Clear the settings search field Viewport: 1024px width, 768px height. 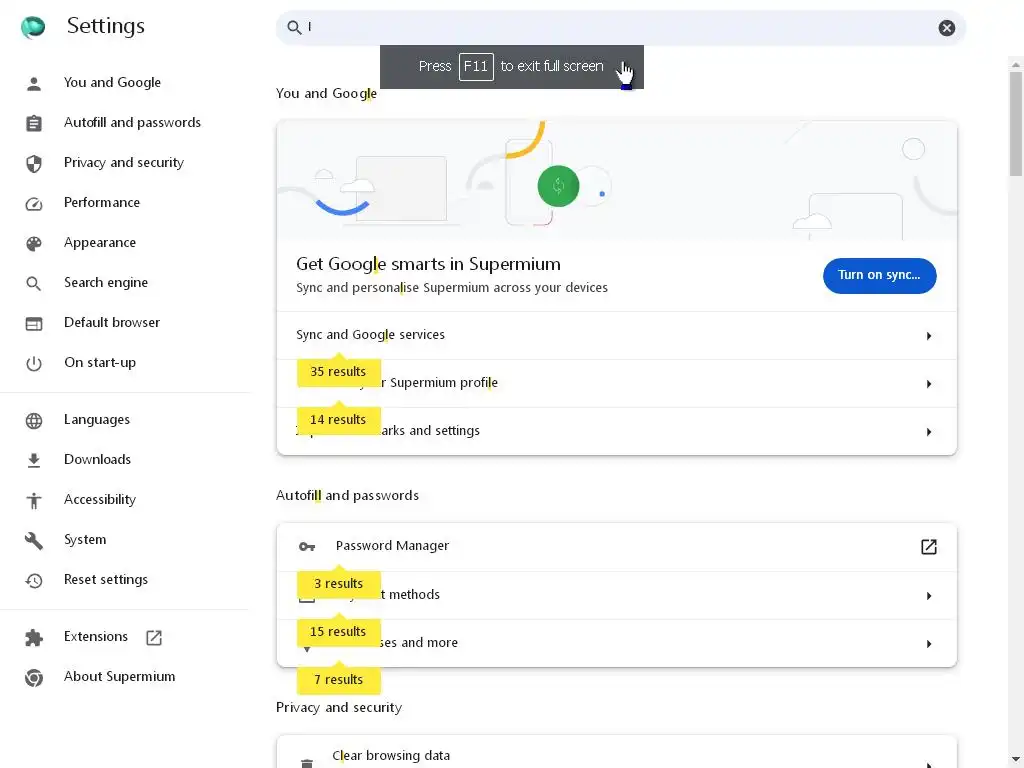point(947,28)
